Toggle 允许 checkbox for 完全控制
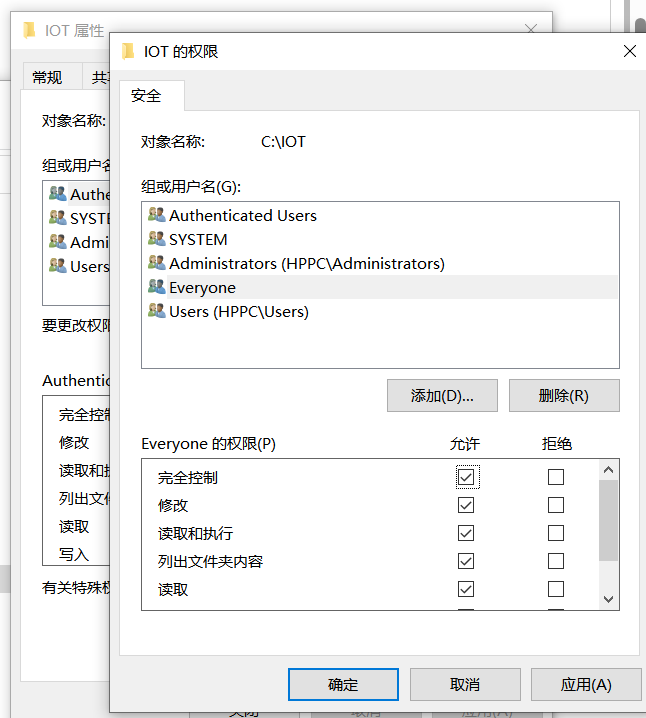The image size is (646, 718). tap(466, 477)
